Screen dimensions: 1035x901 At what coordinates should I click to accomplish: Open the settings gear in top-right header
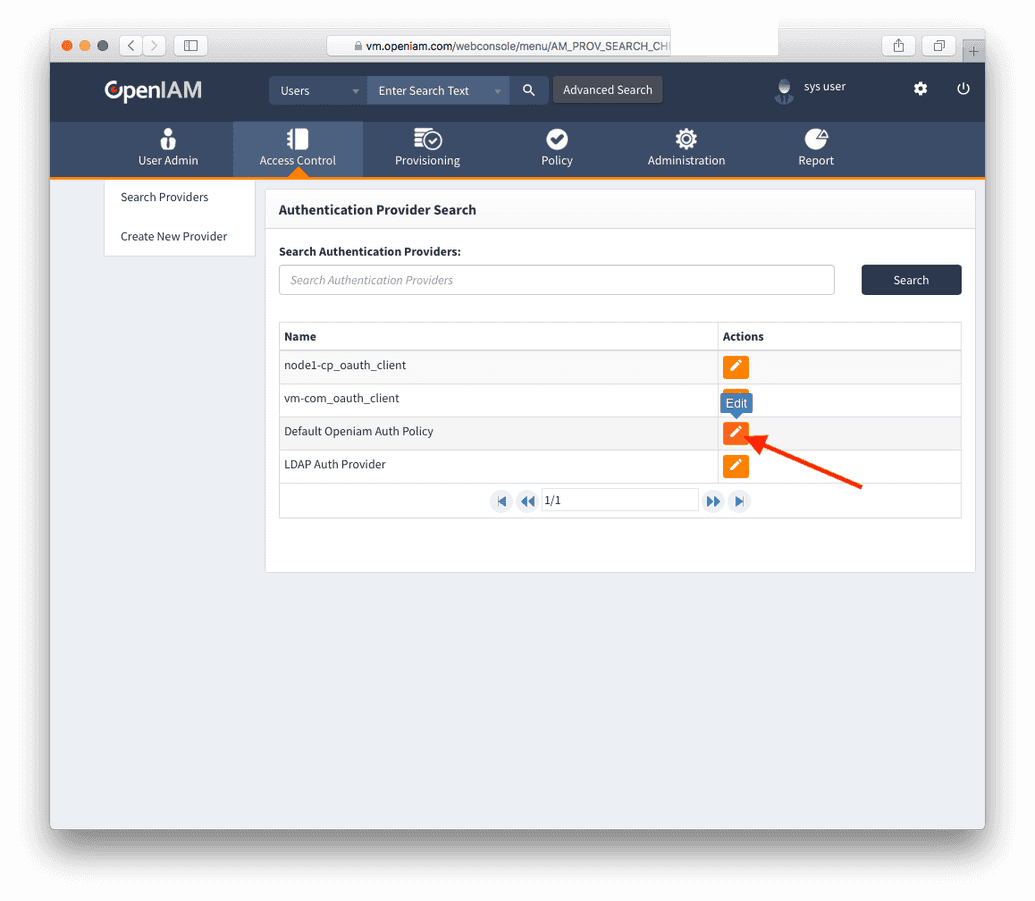[919, 89]
